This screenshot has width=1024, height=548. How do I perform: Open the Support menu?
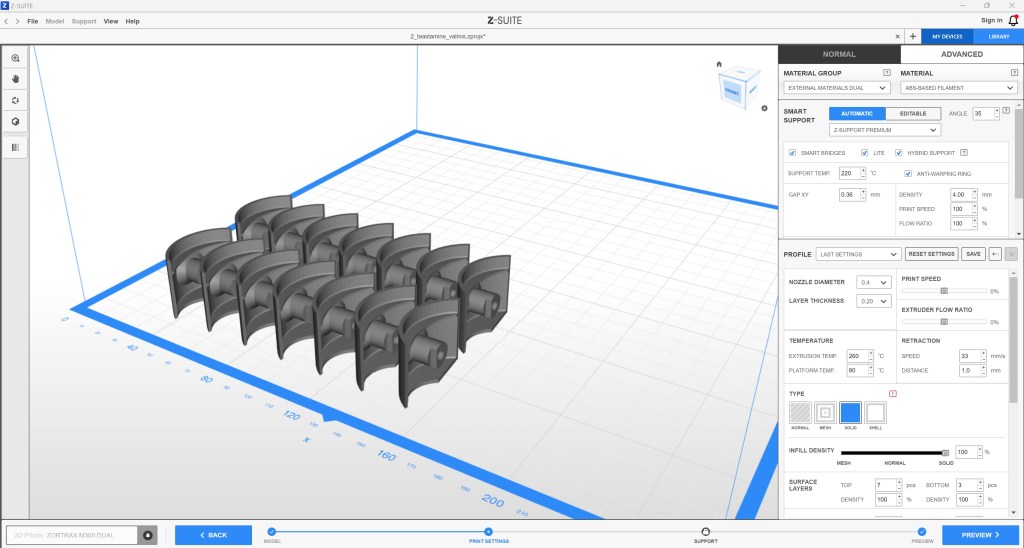[x=84, y=20]
